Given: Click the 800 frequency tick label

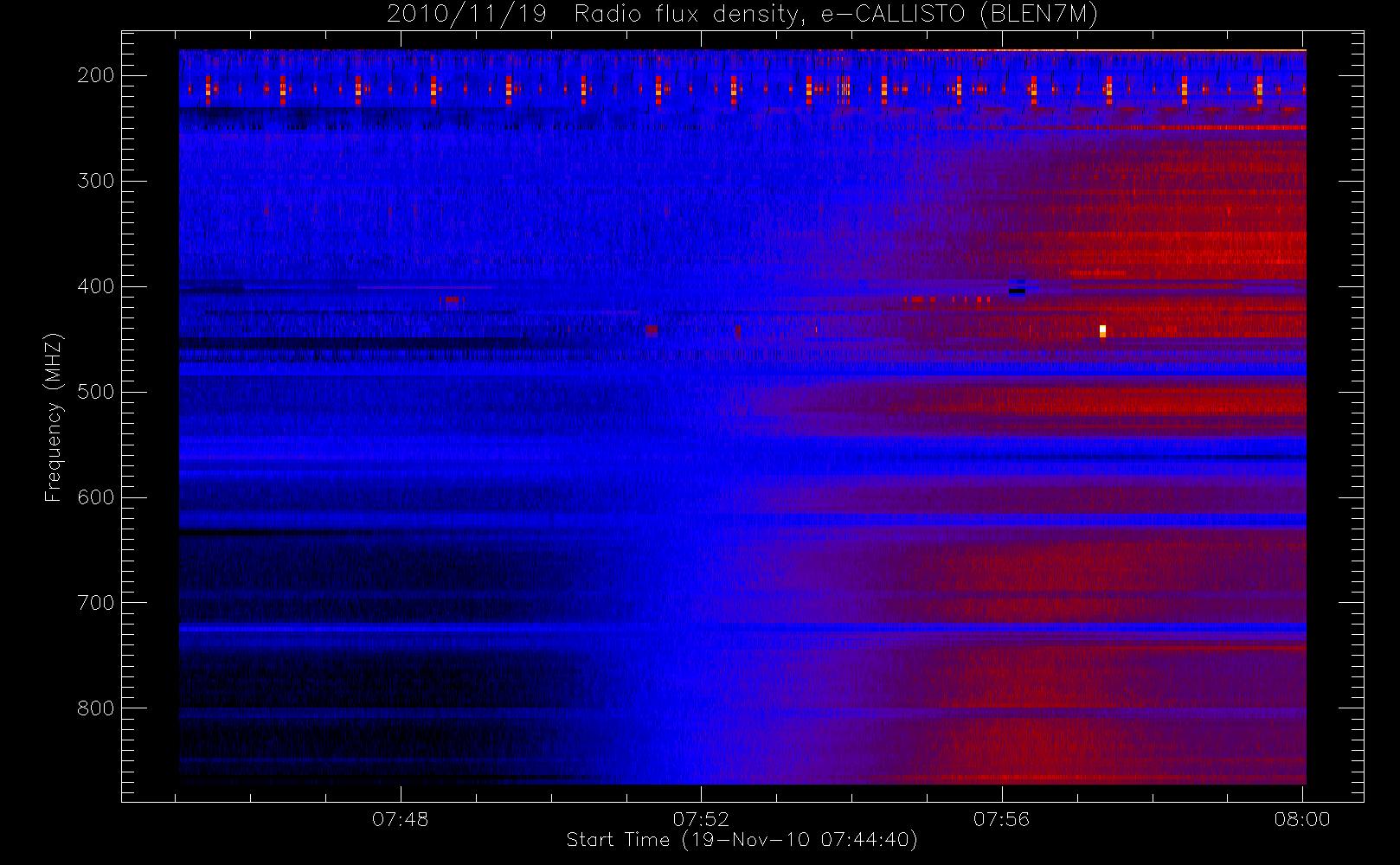Looking at the screenshot, I should (x=96, y=708).
